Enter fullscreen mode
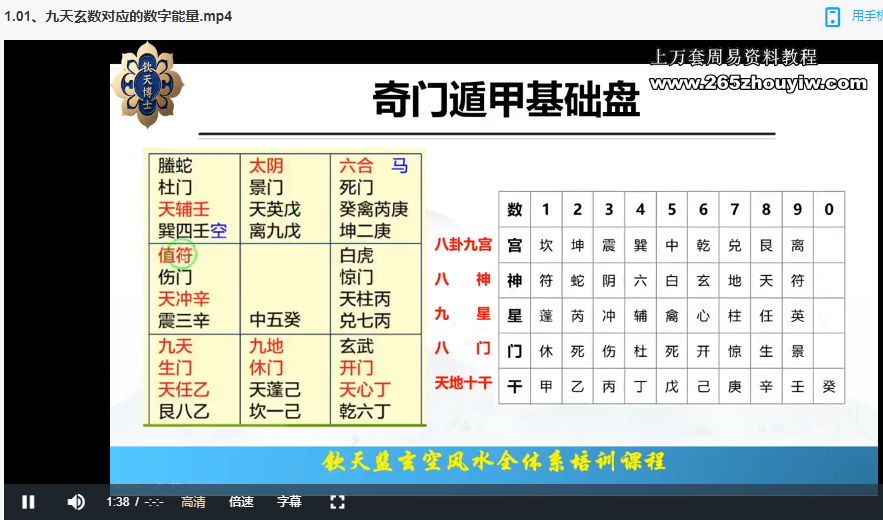883x520 pixels. [x=337, y=502]
